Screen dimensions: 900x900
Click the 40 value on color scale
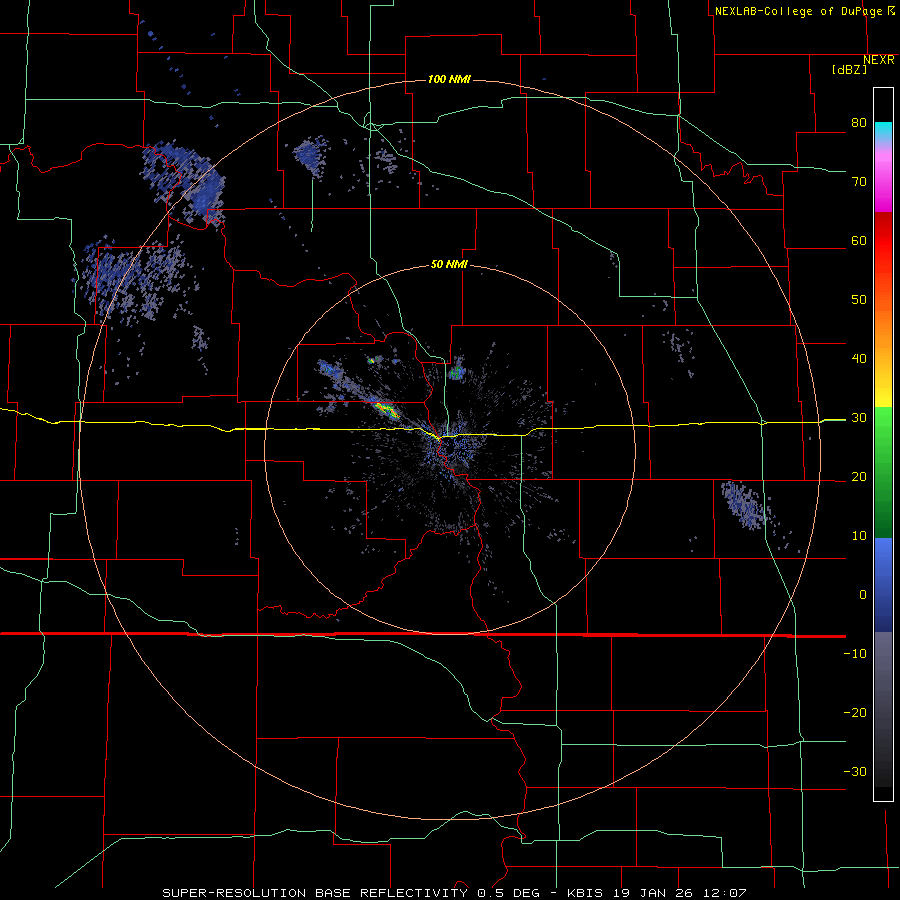tap(859, 359)
